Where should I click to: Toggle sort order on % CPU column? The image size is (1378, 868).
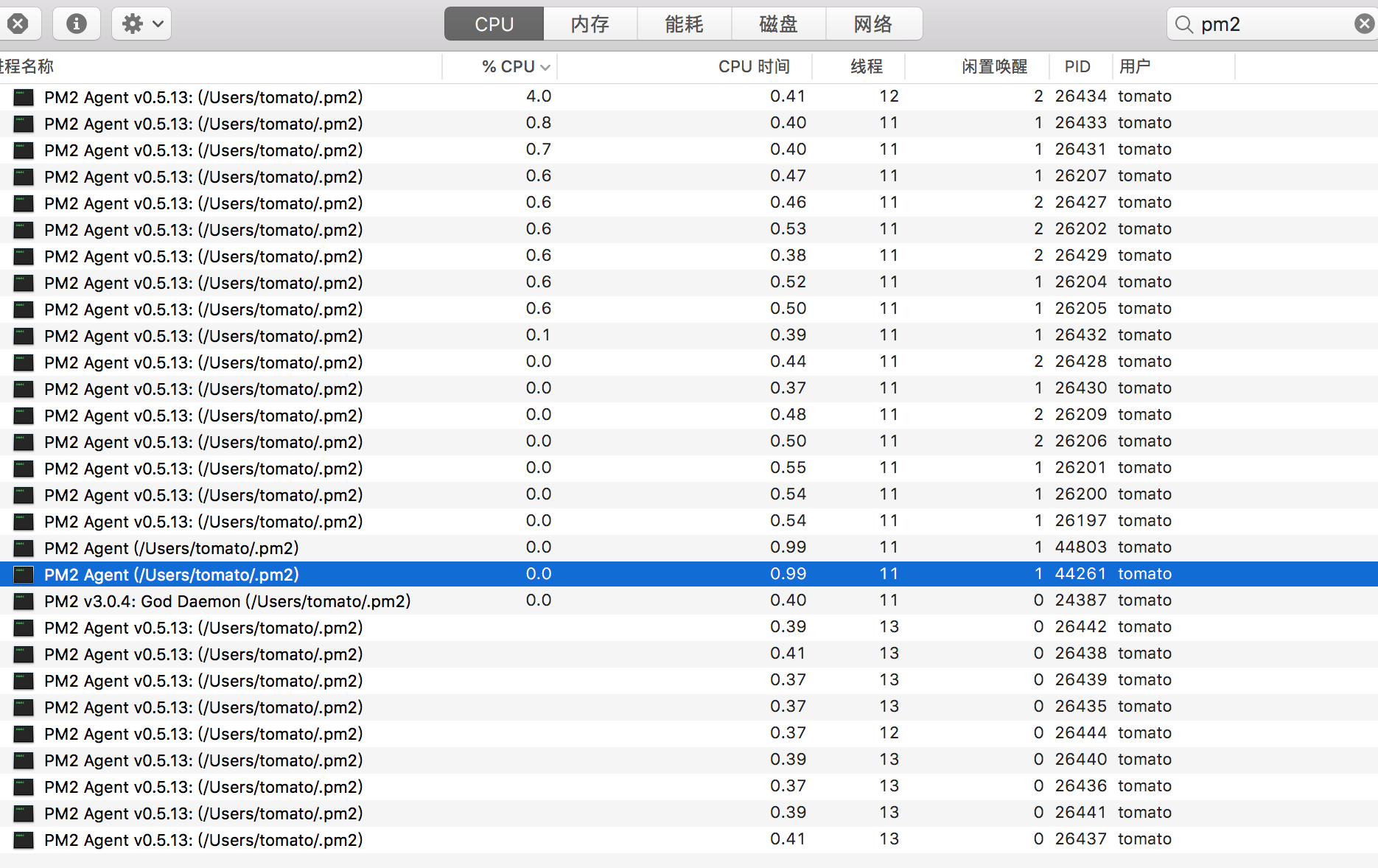pos(508,66)
